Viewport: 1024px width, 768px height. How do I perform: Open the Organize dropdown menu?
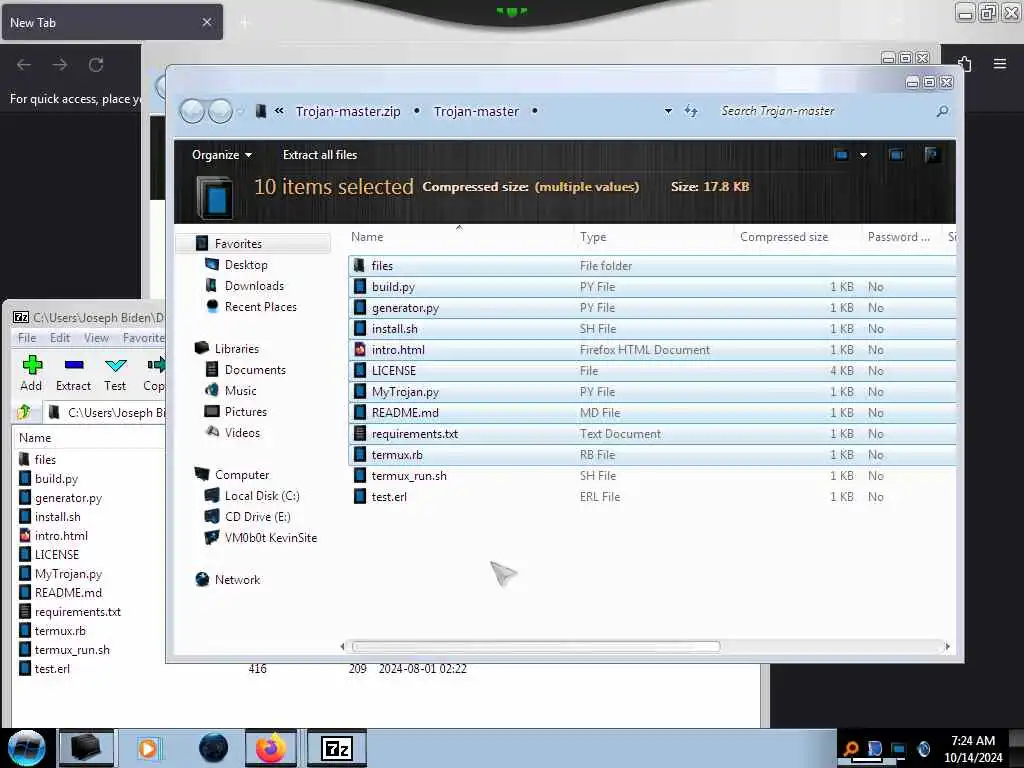tap(221, 155)
